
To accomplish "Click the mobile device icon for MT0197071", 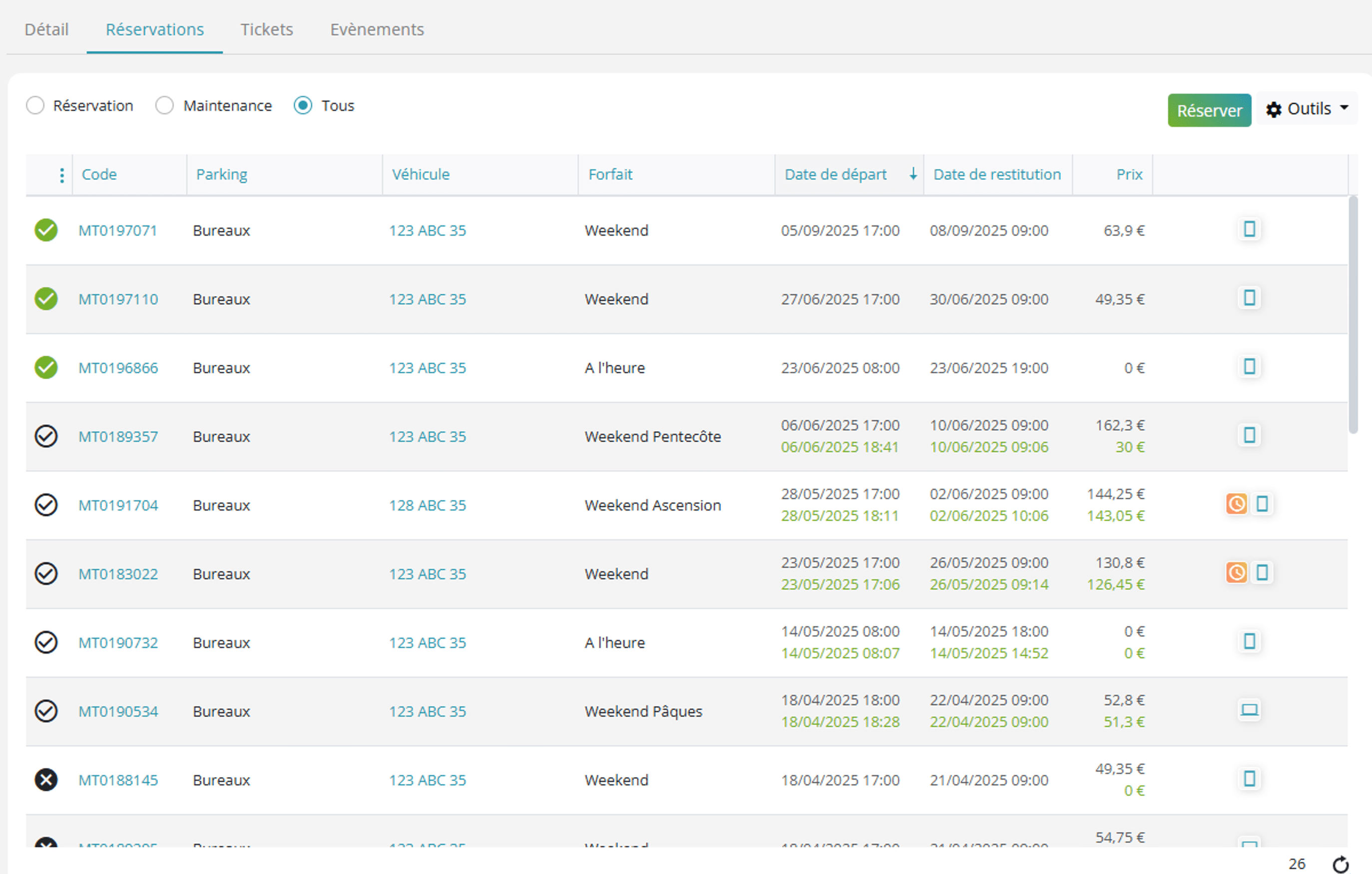I will [x=1249, y=230].
